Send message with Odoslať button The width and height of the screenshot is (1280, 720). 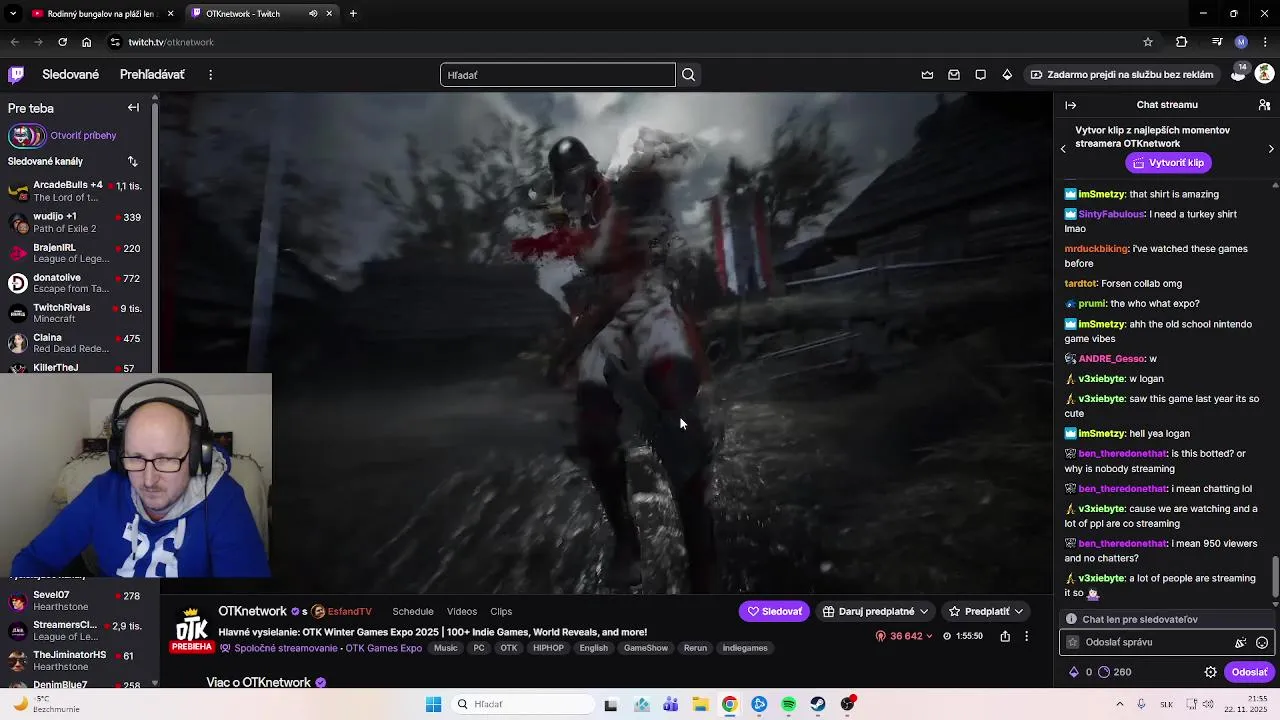pos(1249,672)
